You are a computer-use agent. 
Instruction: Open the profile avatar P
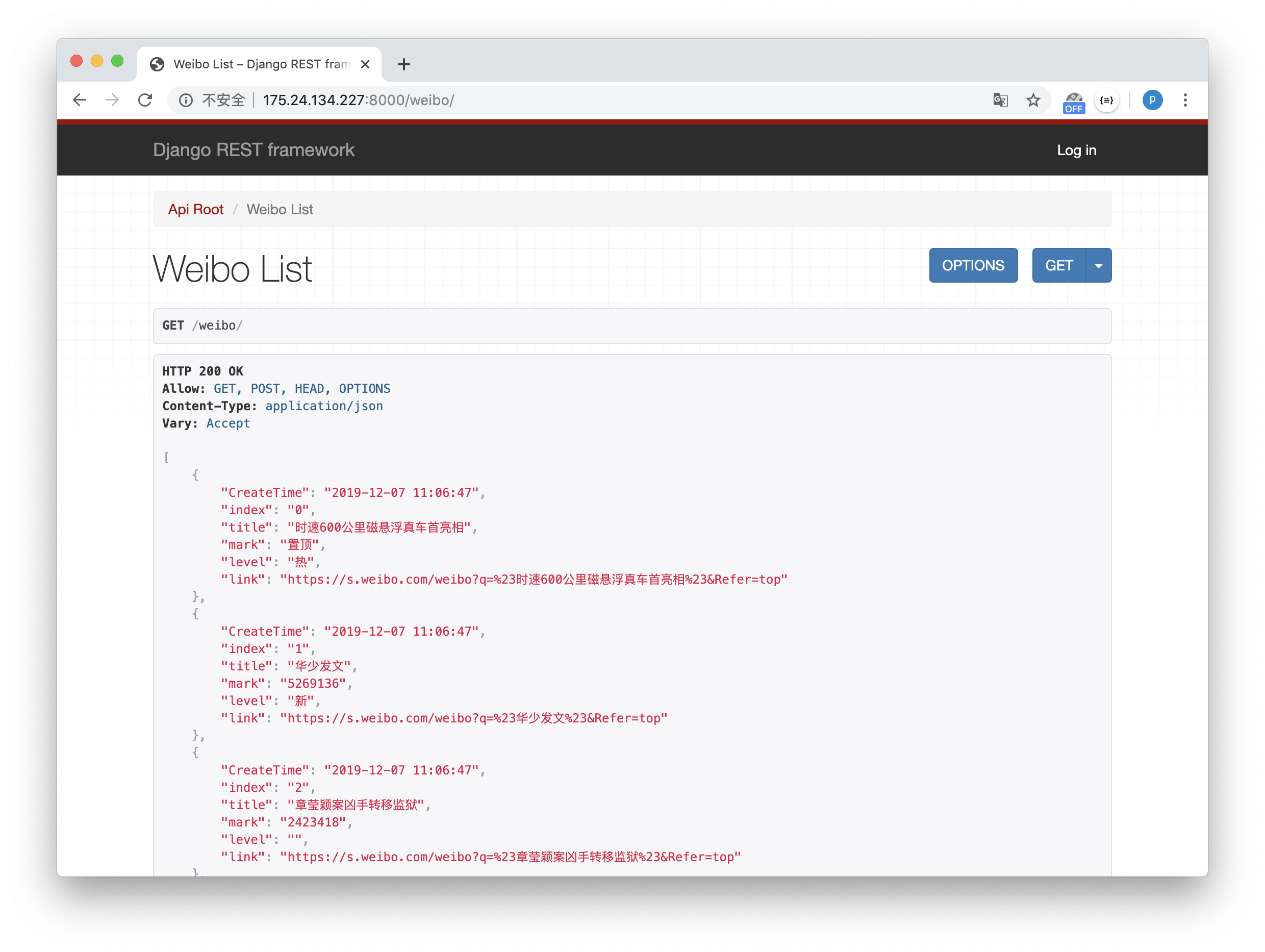click(x=1152, y=100)
